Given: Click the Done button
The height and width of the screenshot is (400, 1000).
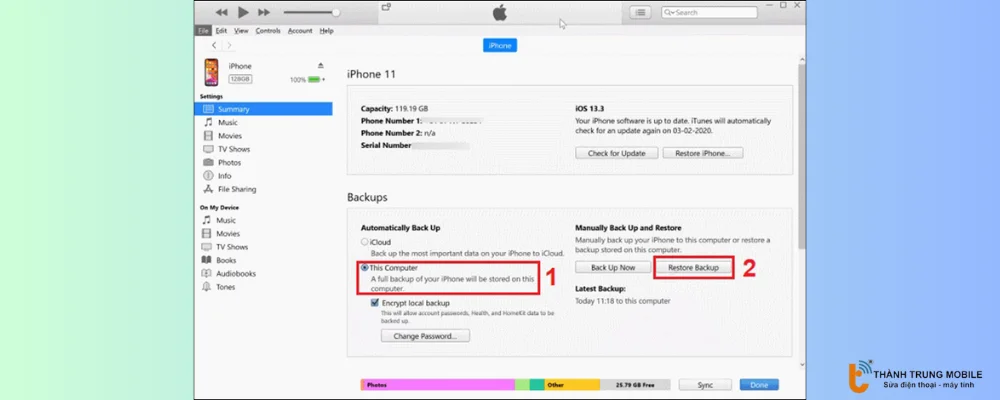Looking at the screenshot, I should point(759,385).
